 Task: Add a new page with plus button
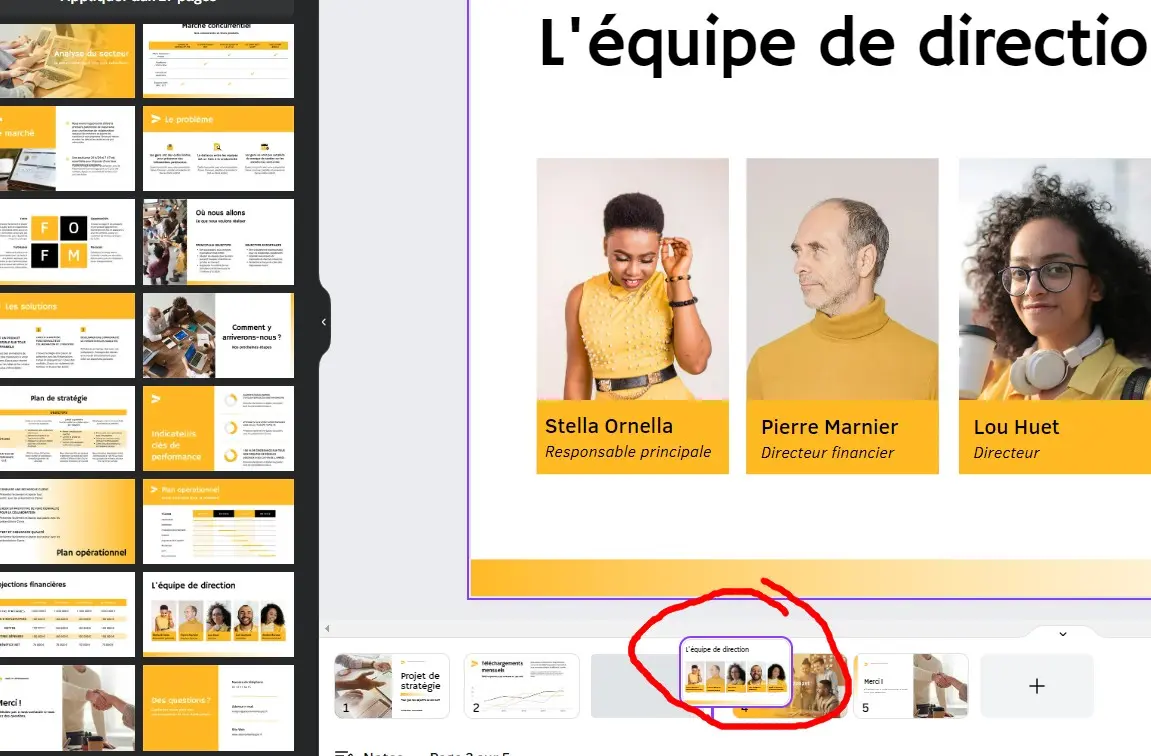click(x=1036, y=686)
